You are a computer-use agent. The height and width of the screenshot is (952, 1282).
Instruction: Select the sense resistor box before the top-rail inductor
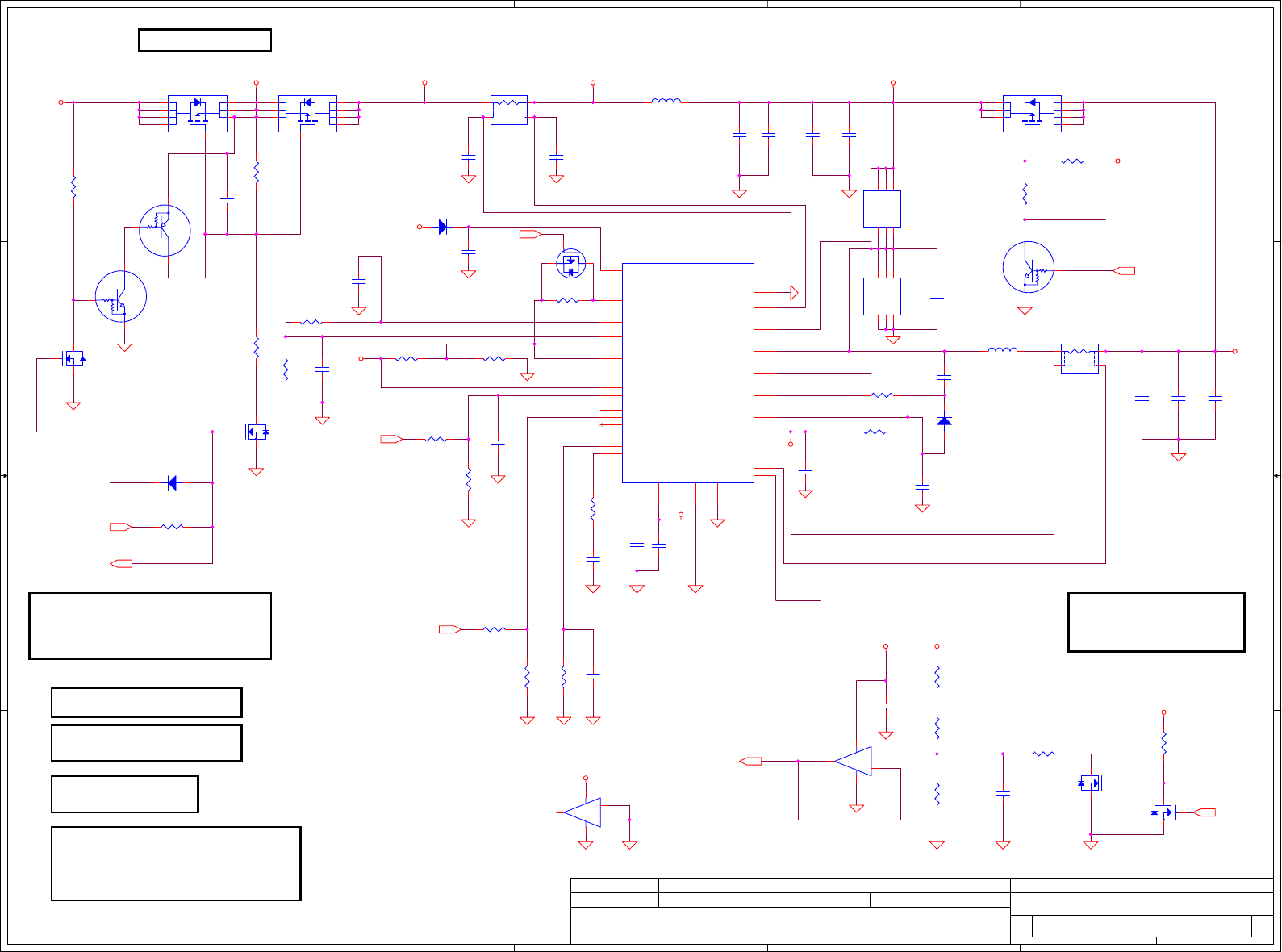point(509,110)
